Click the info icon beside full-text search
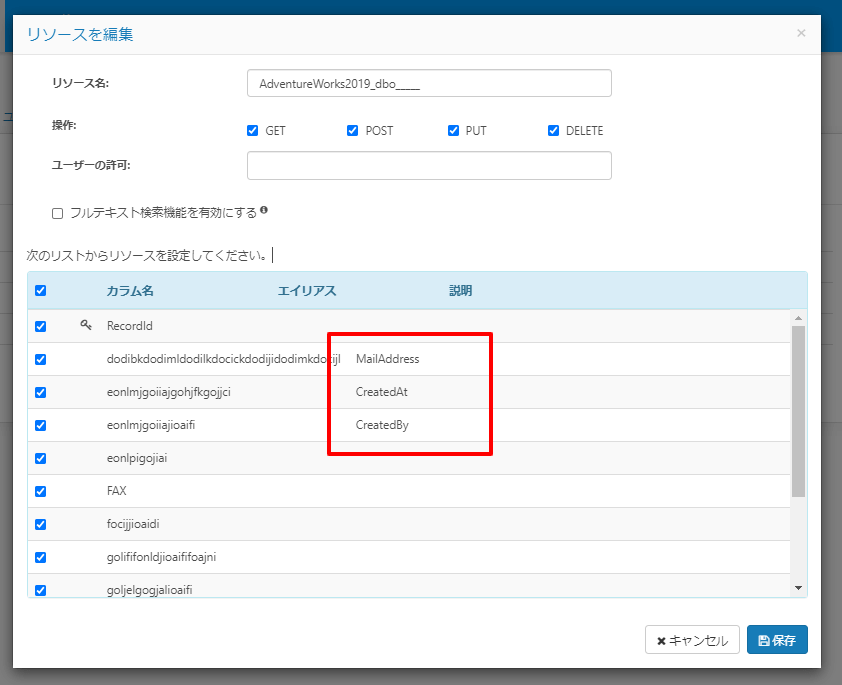Viewport: 842px width, 685px height. (x=264, y=210)
